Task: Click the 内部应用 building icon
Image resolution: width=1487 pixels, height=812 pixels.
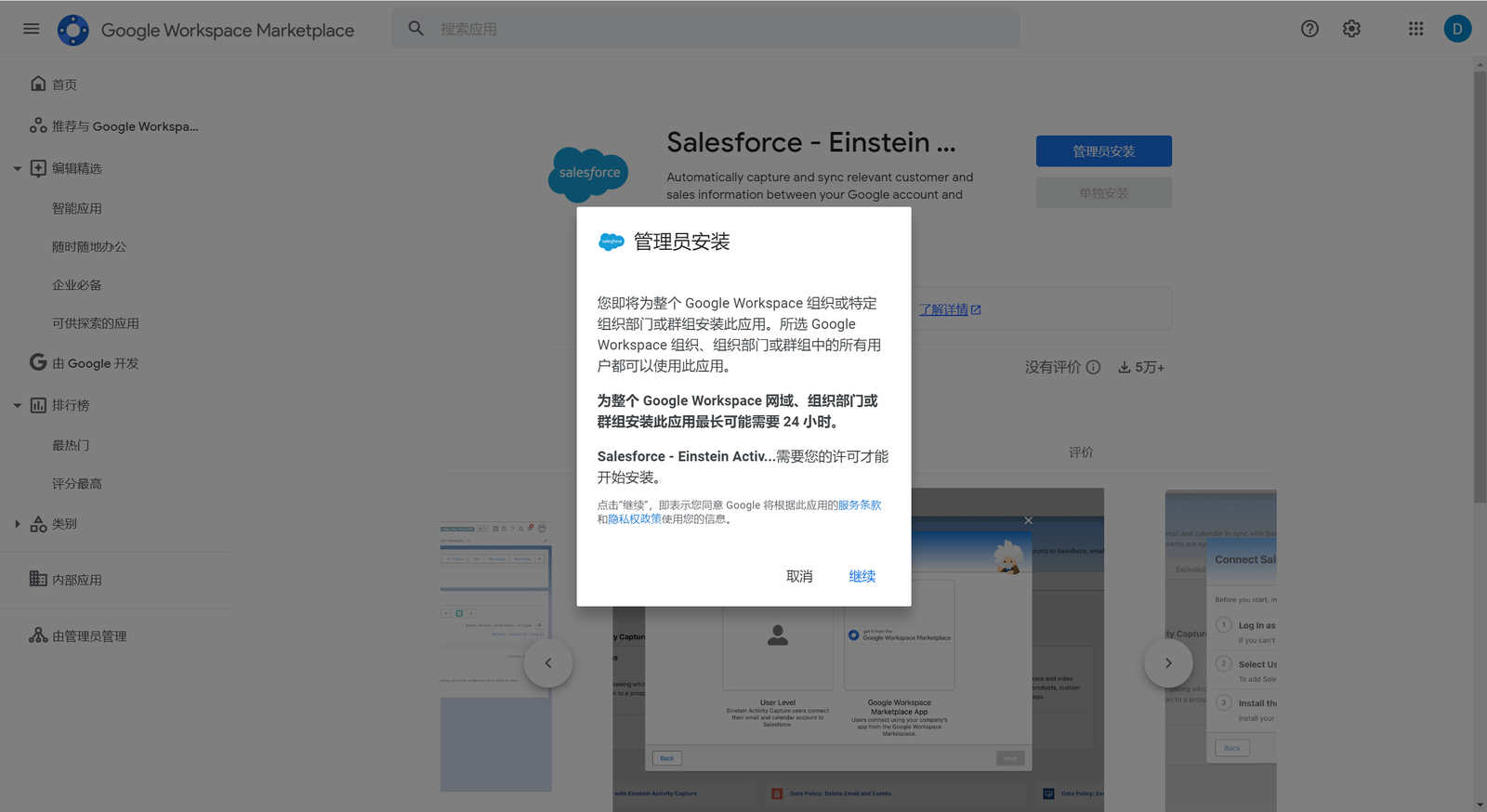Action: [x=38, y=579]
